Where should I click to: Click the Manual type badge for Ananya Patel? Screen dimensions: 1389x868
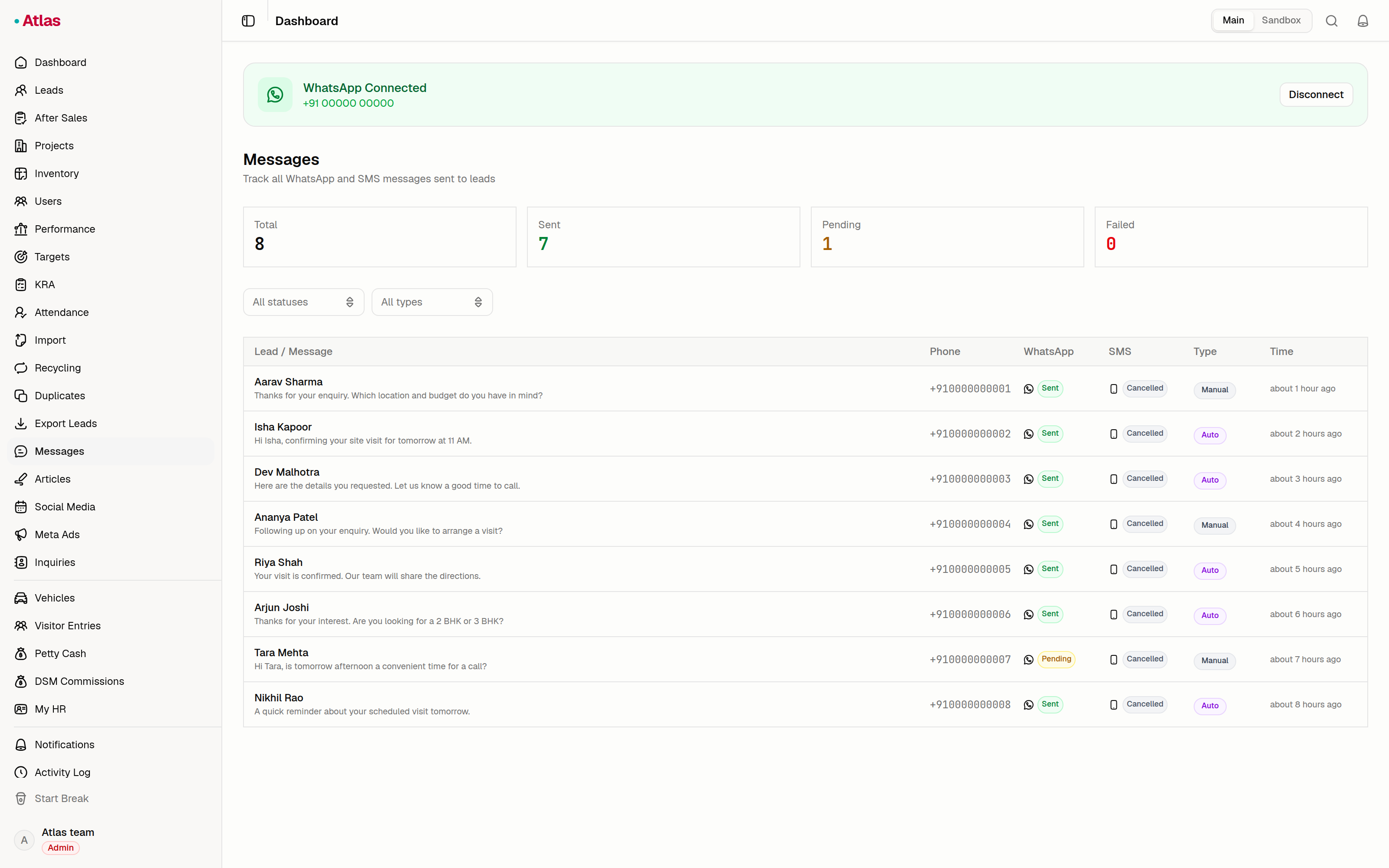click(1215, 525)
